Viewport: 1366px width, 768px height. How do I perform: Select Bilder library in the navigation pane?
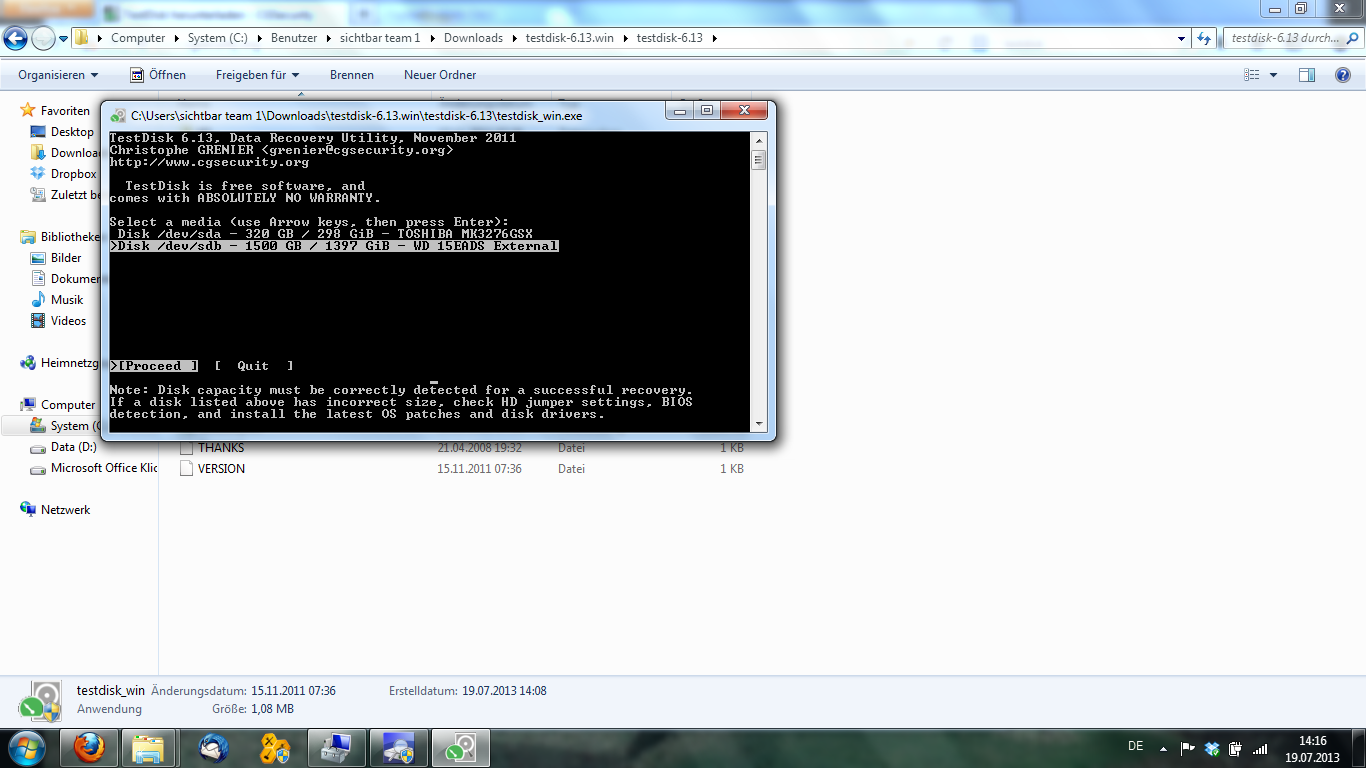tap(66, 258)
